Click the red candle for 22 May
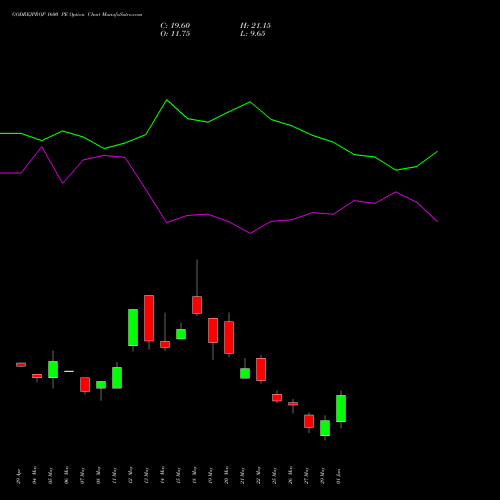Image resolution: width=500 pixels, height=500 pixels. click(x=261, y=369)
